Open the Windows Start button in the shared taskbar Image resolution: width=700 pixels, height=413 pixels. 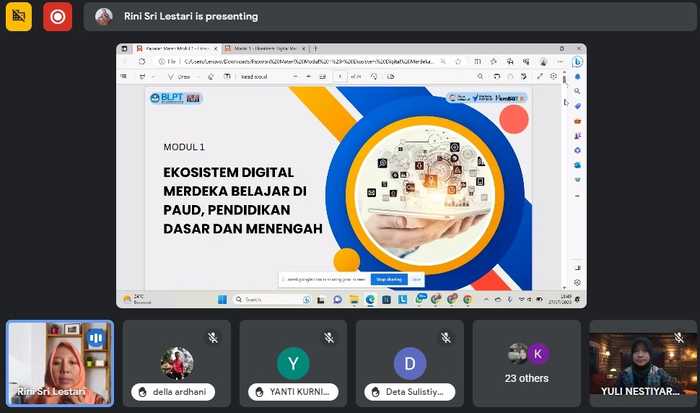(x=222, y=300)
